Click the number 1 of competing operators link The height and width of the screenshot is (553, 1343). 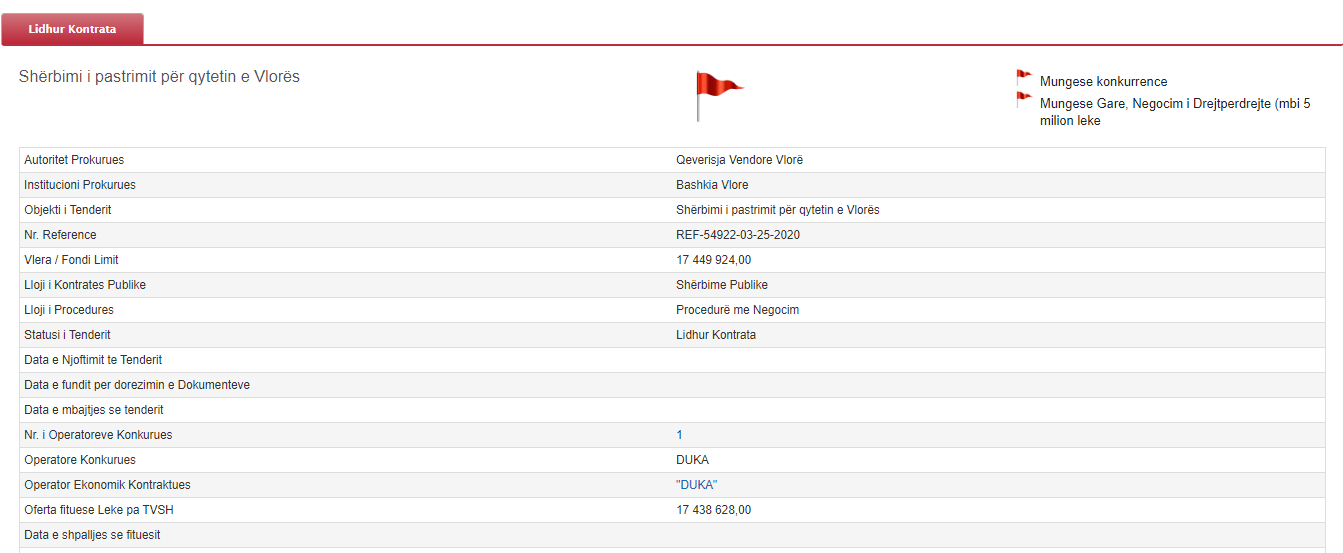pos(680,435)
